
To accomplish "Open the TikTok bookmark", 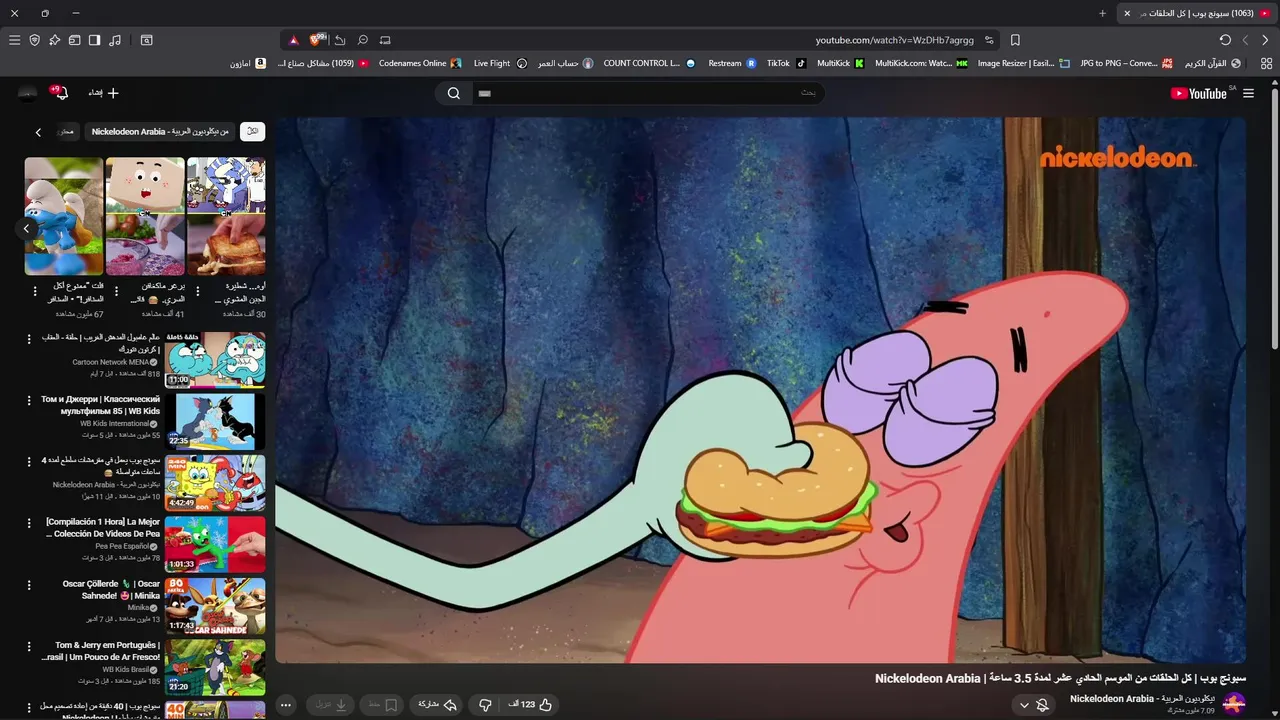I will pos(786,63).
